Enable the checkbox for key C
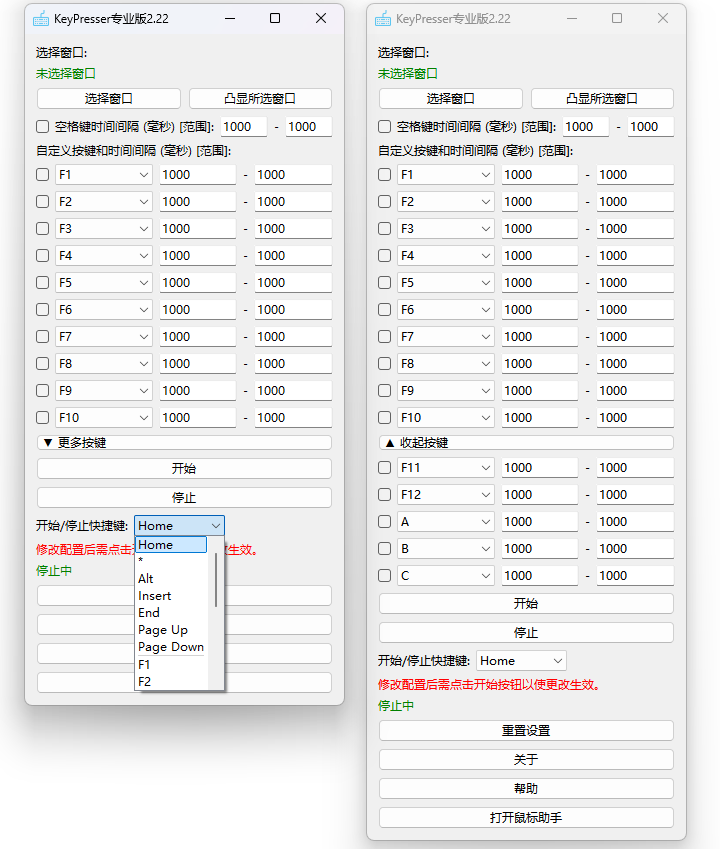This screenshot has width=720, height=849. coord(384,576)
